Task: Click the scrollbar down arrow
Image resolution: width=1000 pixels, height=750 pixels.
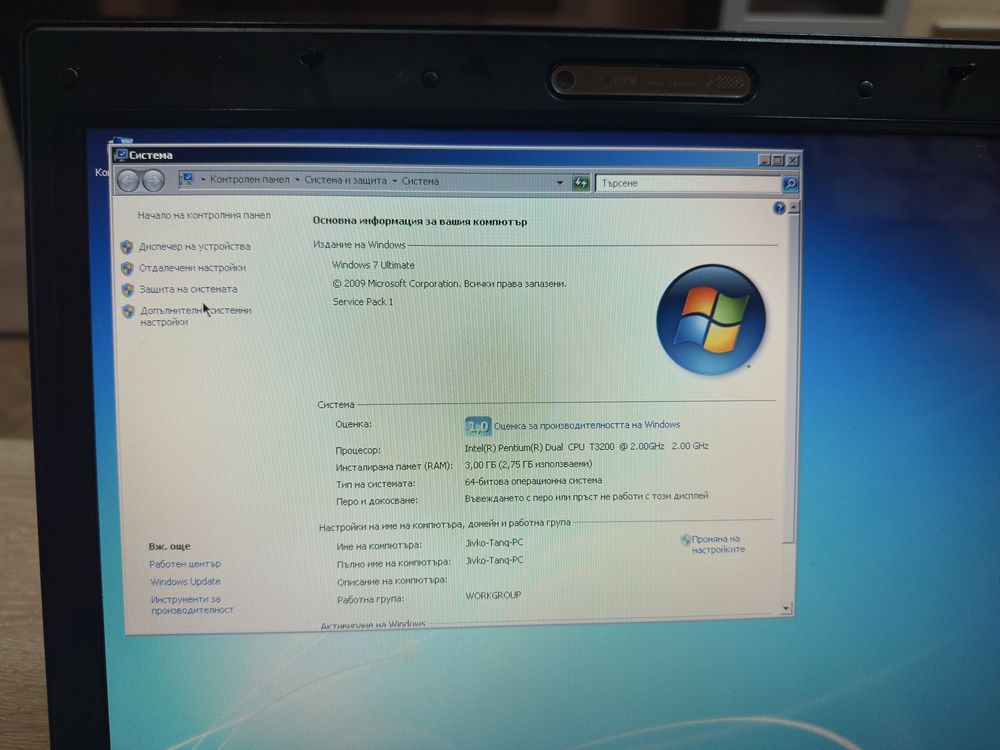Action: pyautogui.click(x=786, y=609)
